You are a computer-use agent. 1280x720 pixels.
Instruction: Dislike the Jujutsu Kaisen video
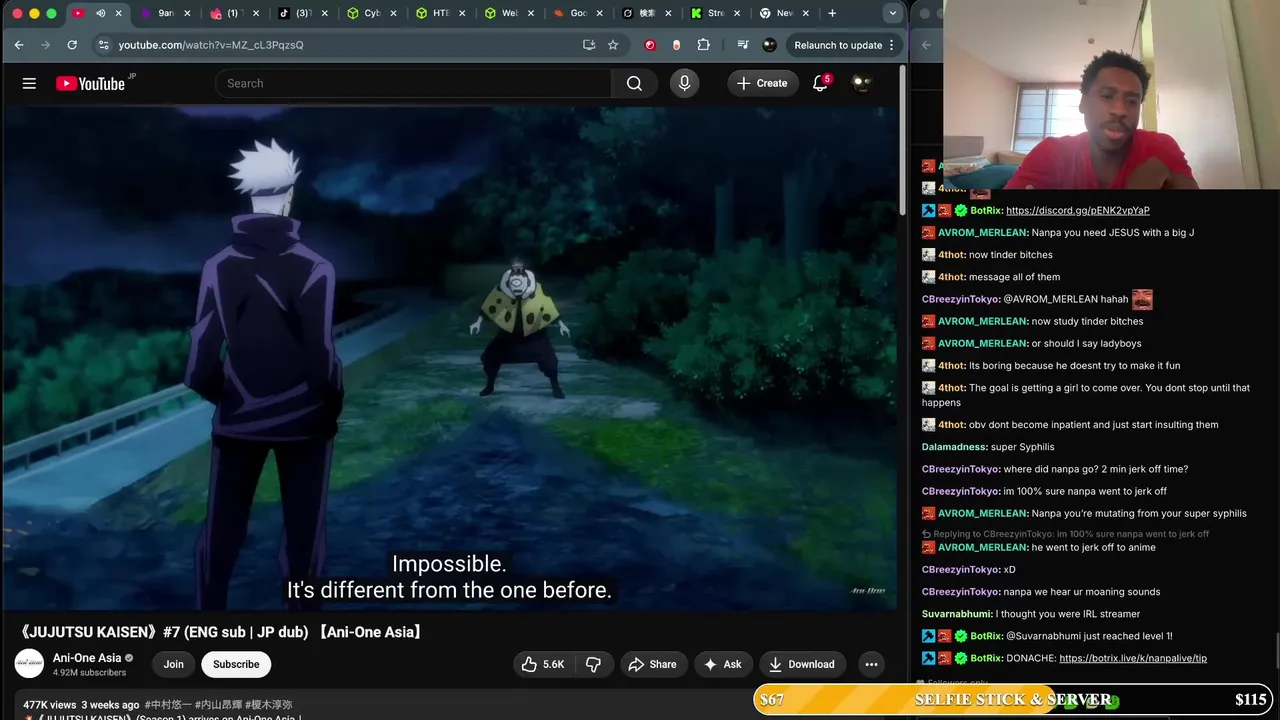tap(593, 664)
